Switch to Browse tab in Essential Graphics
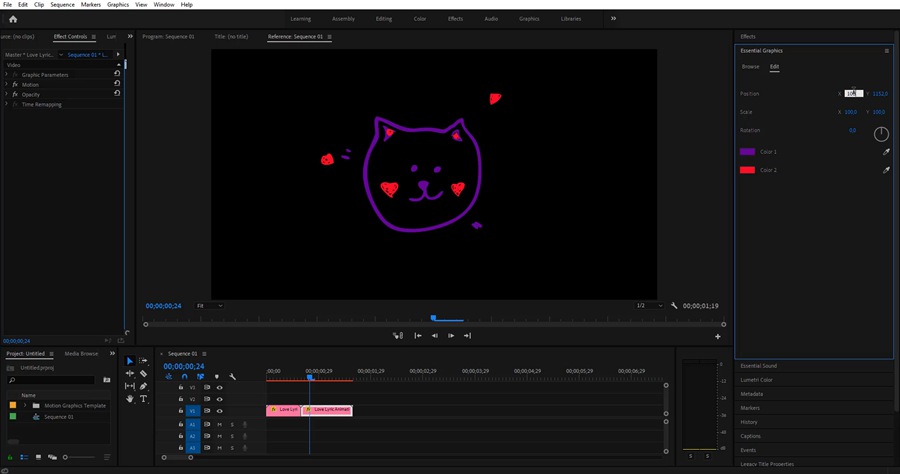The height and width of the screenshot is (474, 900). [750, 67]
